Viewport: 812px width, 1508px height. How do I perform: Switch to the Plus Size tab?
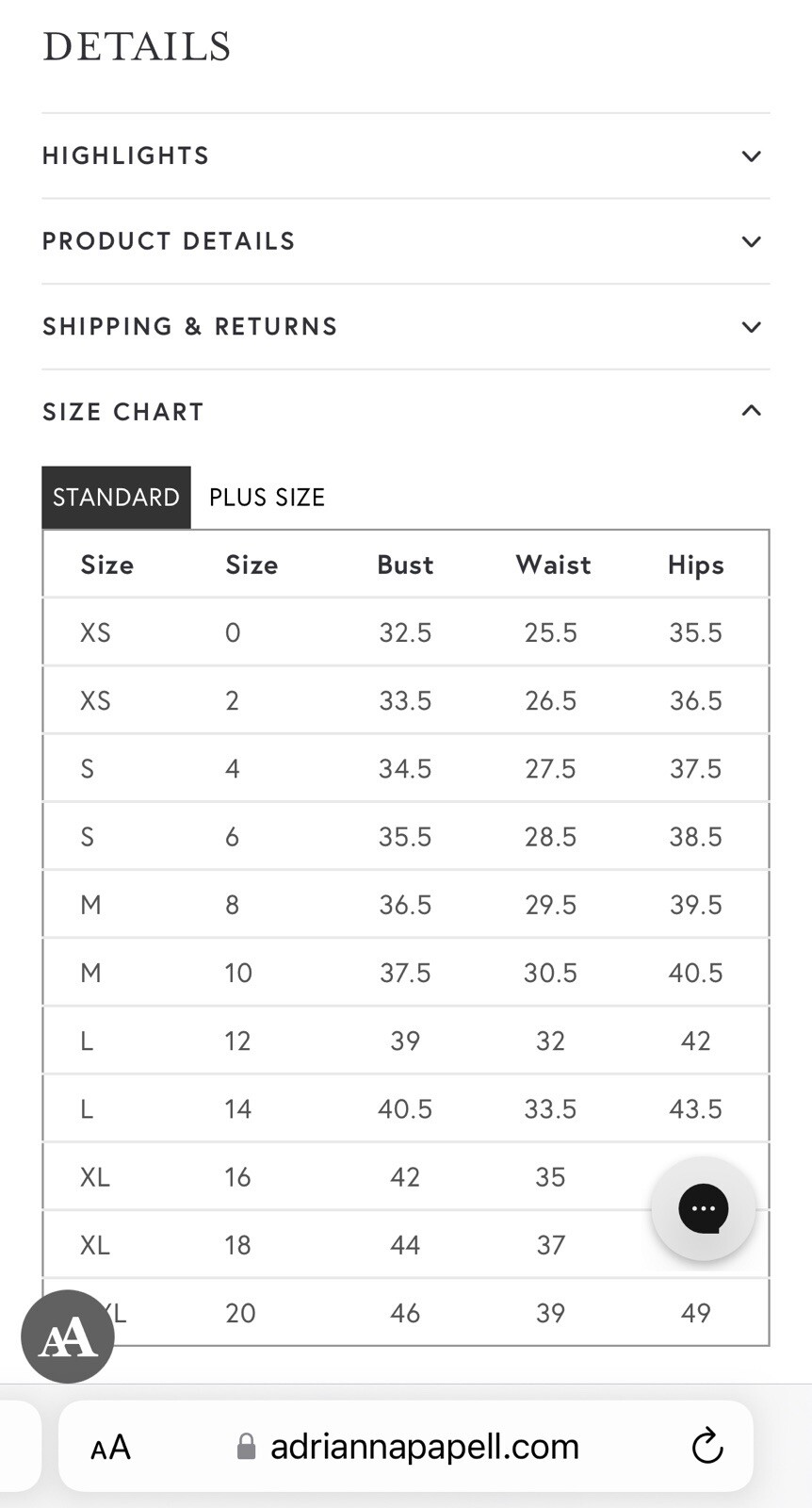click(267, 498)
